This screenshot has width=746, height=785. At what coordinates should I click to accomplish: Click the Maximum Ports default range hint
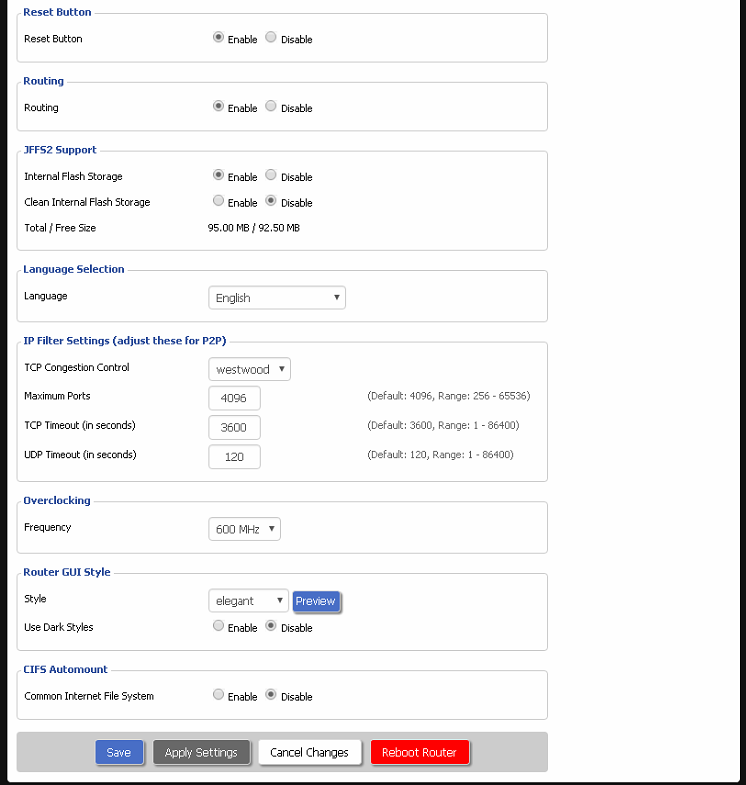449,396
